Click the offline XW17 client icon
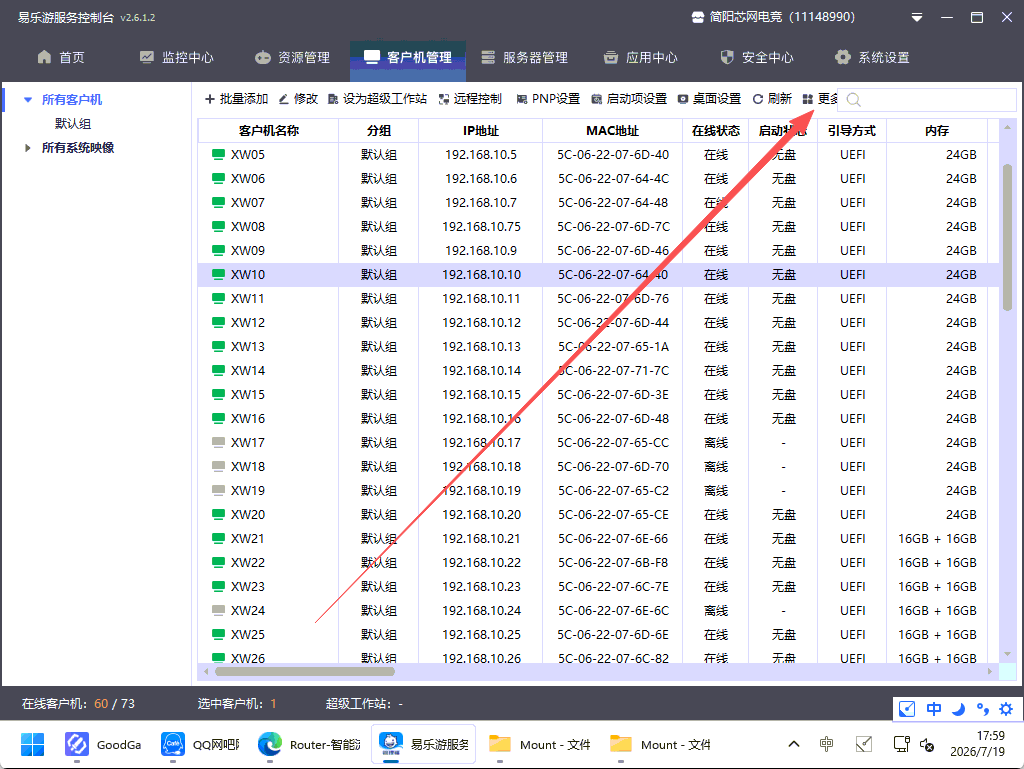1024x769 pixels. tap(218, 443)
